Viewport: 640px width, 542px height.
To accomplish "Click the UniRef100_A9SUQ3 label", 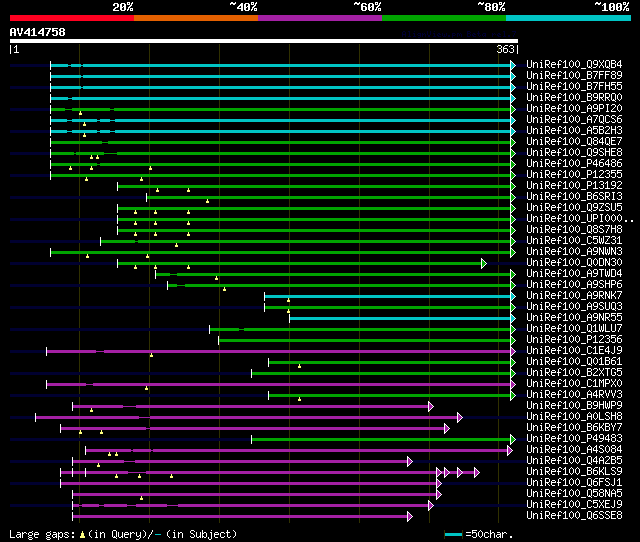I will tap(574, 307).
